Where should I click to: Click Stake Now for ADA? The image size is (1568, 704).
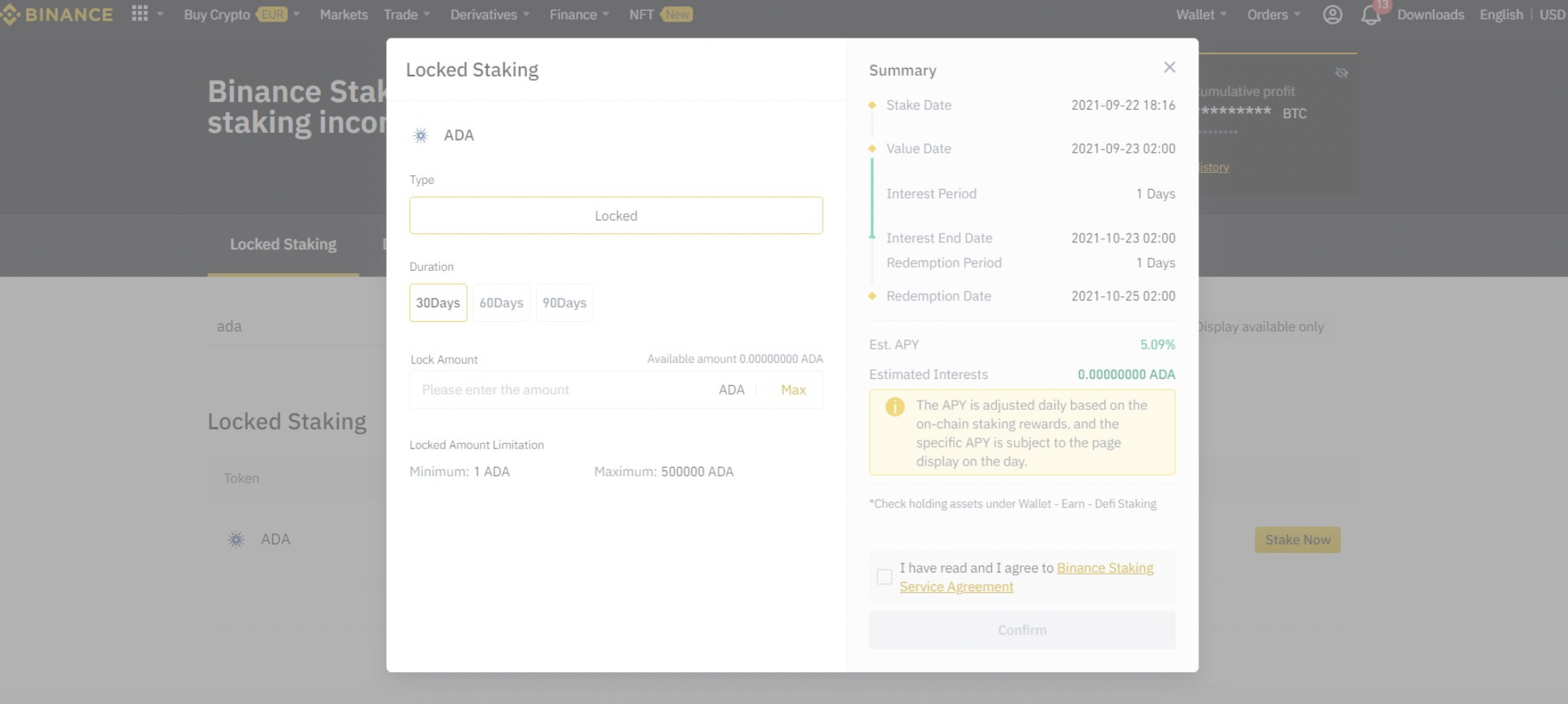(x=1298, y=540)
